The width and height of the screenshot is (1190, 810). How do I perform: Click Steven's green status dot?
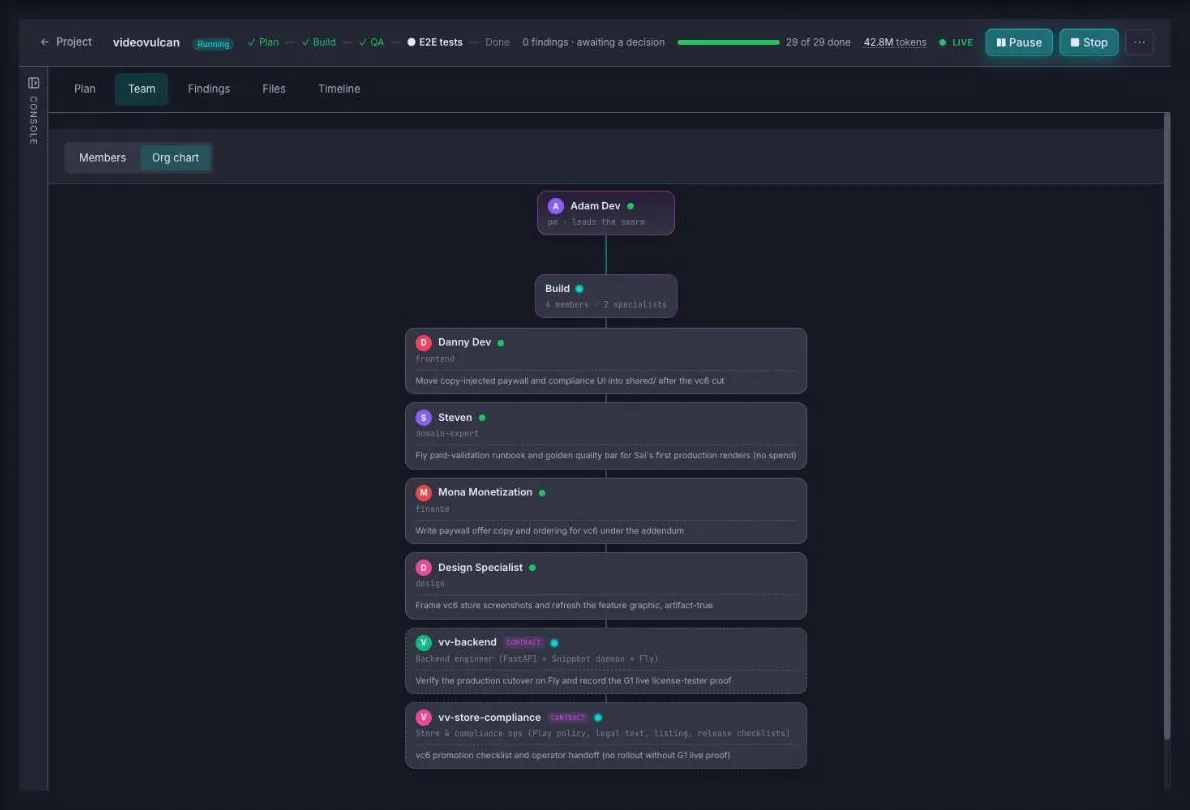(482, 418)
